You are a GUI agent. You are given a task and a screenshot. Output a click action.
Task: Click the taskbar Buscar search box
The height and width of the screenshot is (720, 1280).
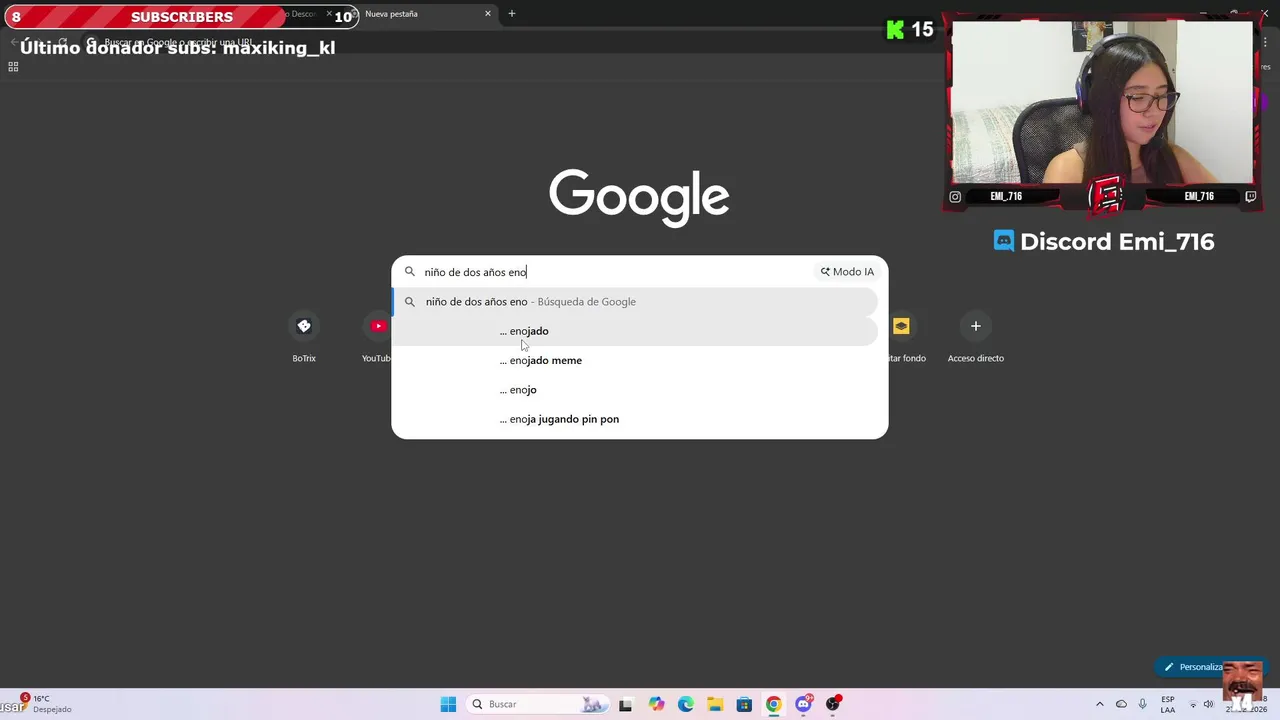538,704
